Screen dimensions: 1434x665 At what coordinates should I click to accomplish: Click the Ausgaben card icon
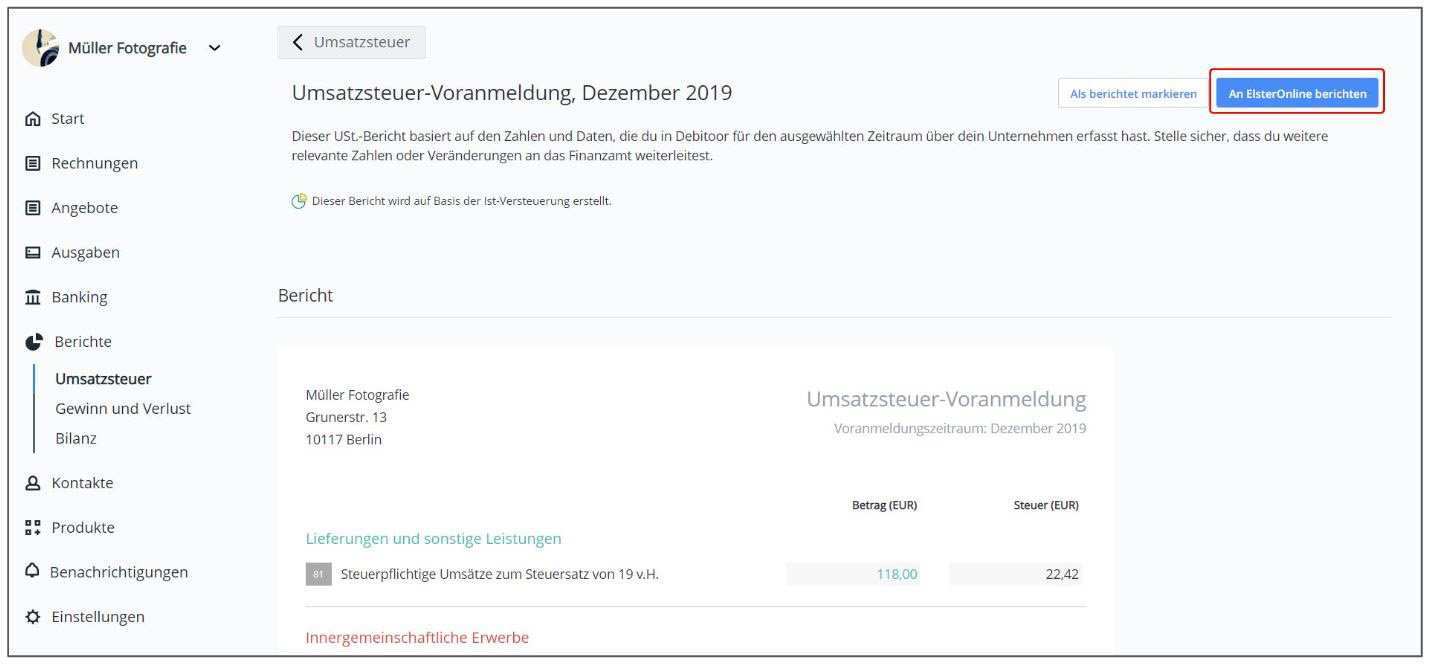pos(34,252)
